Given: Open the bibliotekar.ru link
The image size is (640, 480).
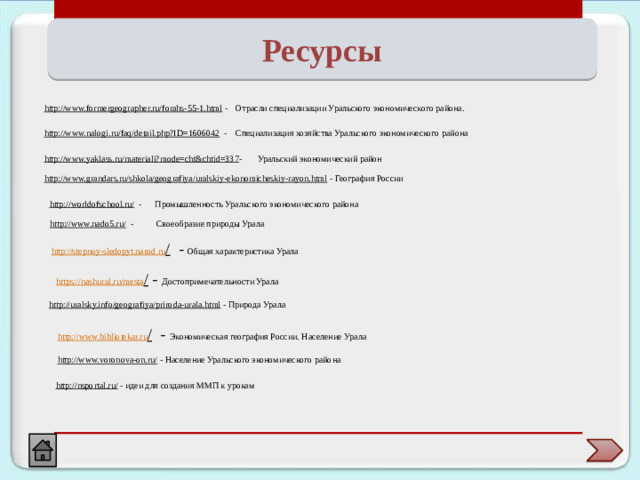Looking at the screenshot, I should pyautogui.click(x=103, y=337).
